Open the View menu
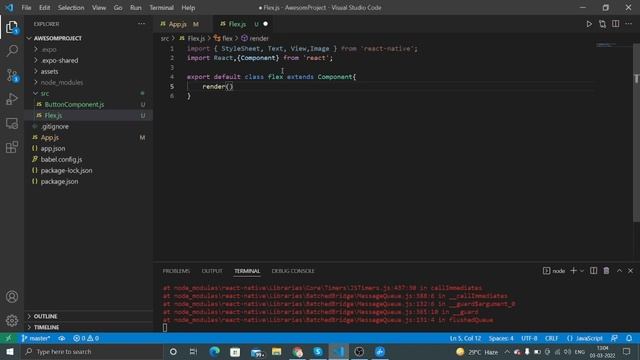This screenshot has width=640, height=360. pos(99,8)
